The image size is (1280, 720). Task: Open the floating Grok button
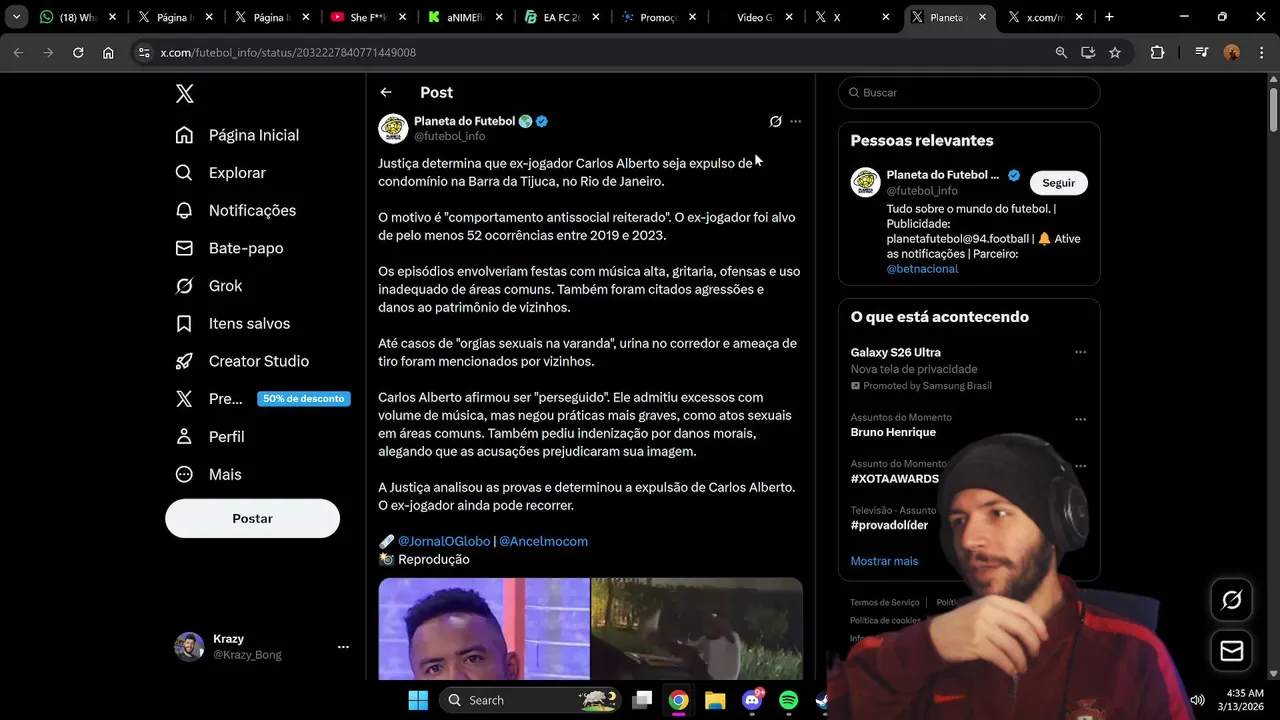tap(1232, 599)
